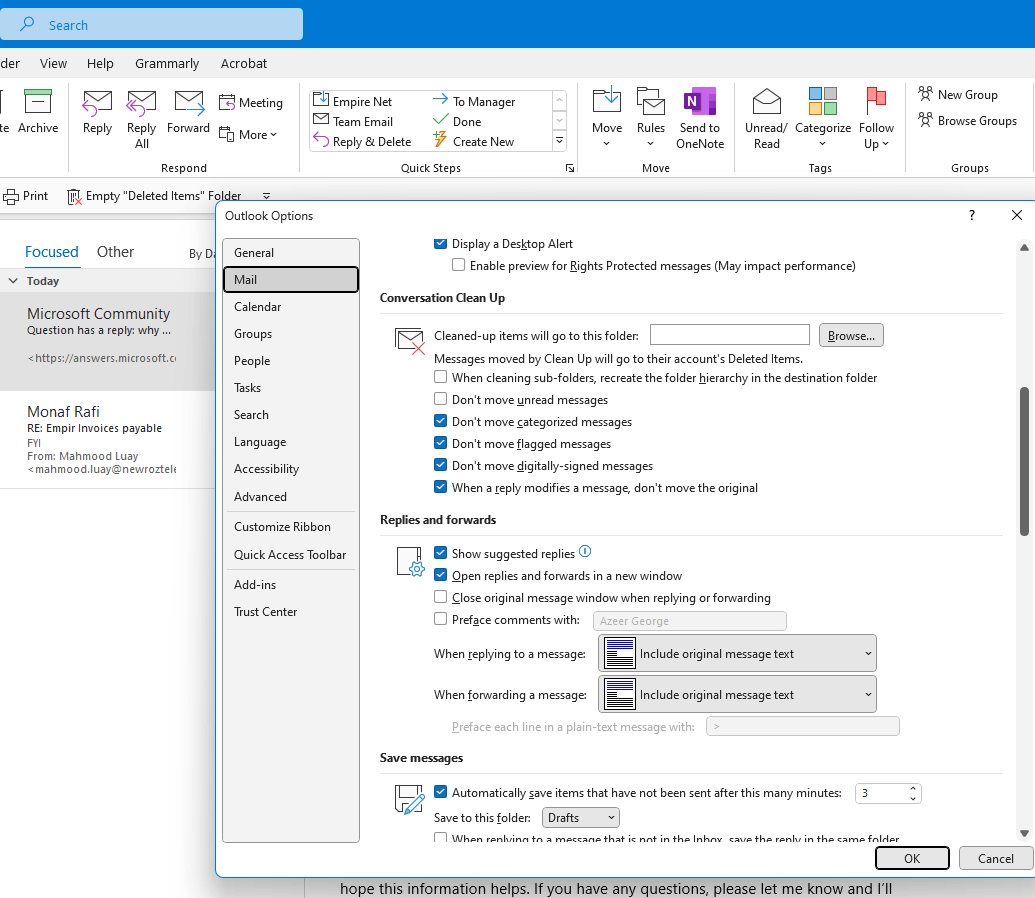Switch to the Other inbox tab
This screenshot has height=898, width=1035.
point(115,252)
